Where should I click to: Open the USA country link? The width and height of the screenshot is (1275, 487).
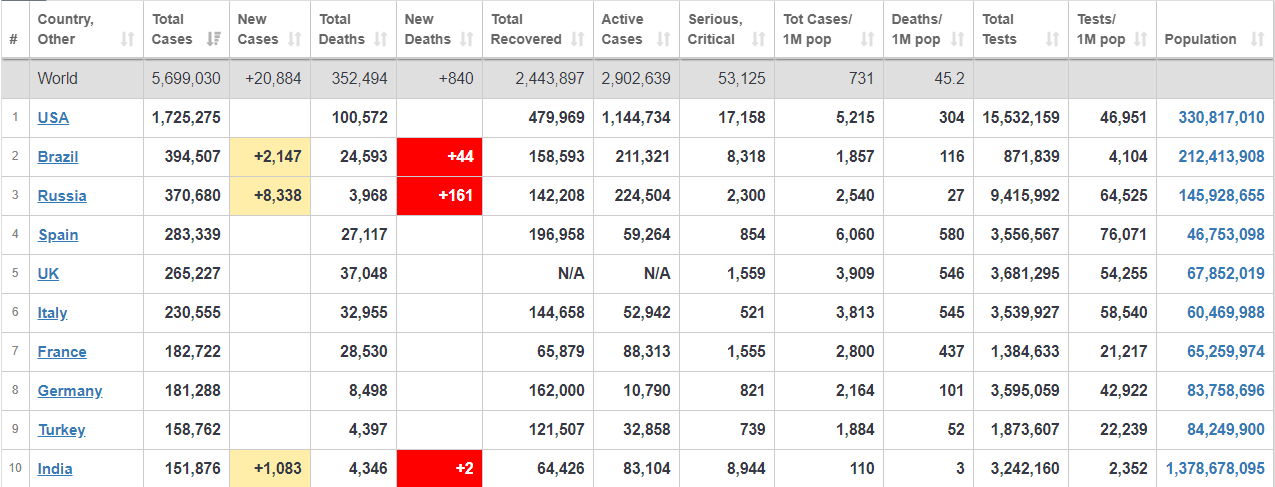pos(53,118)
